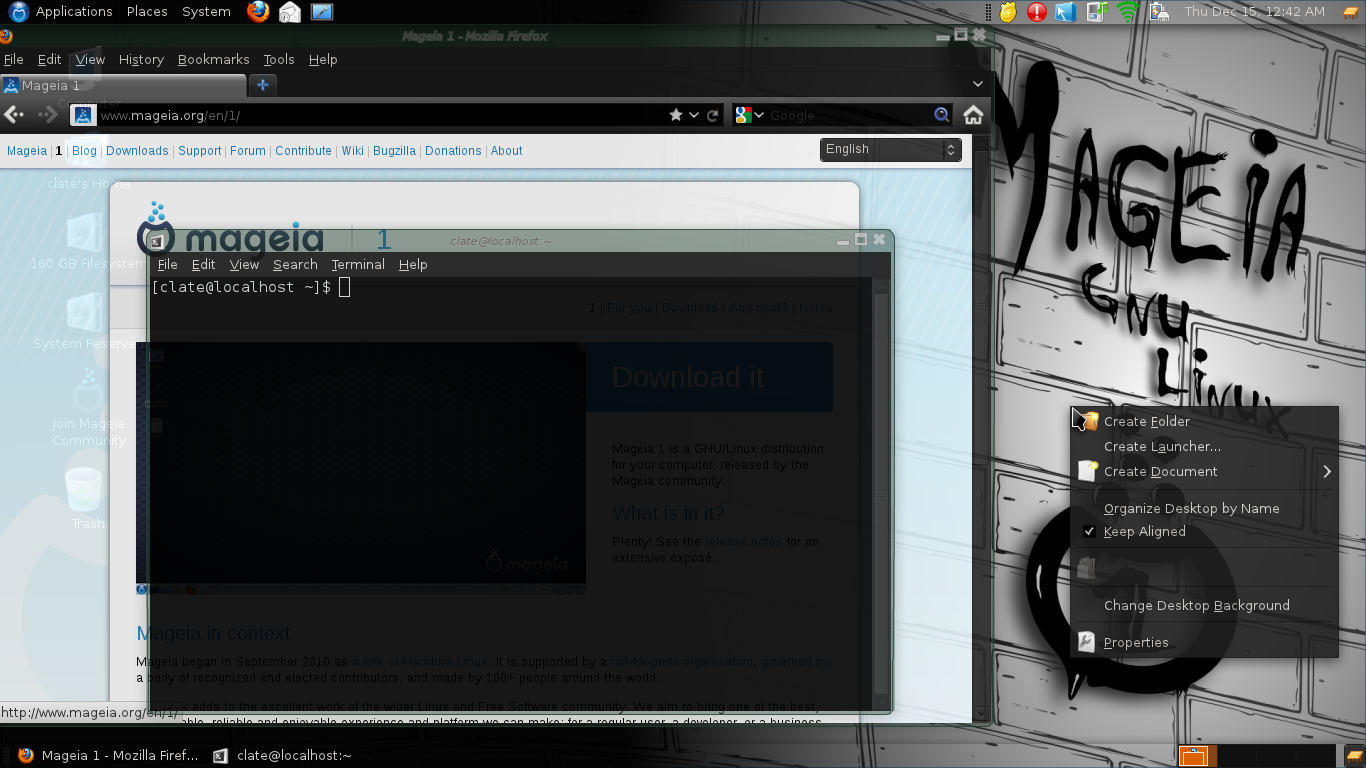Open the list all tabs arrow
This screenshot has width=1366, height=768.
978,85
